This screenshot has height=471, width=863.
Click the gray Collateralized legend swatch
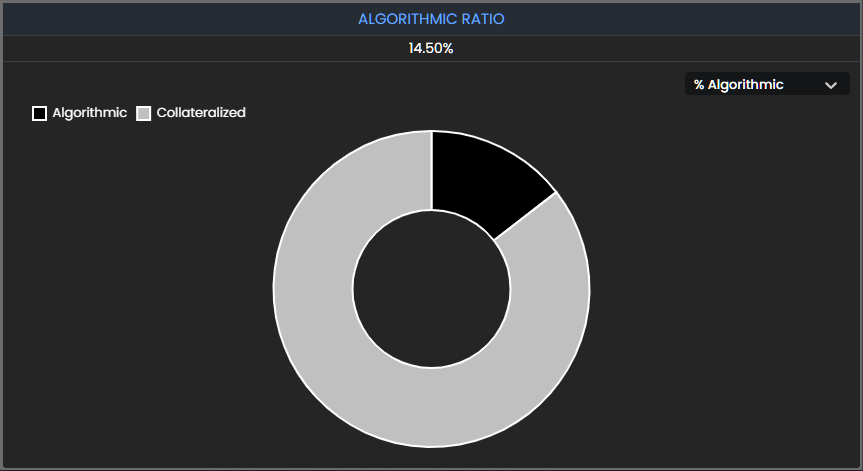pyautogui.click(x=144, y=113)
